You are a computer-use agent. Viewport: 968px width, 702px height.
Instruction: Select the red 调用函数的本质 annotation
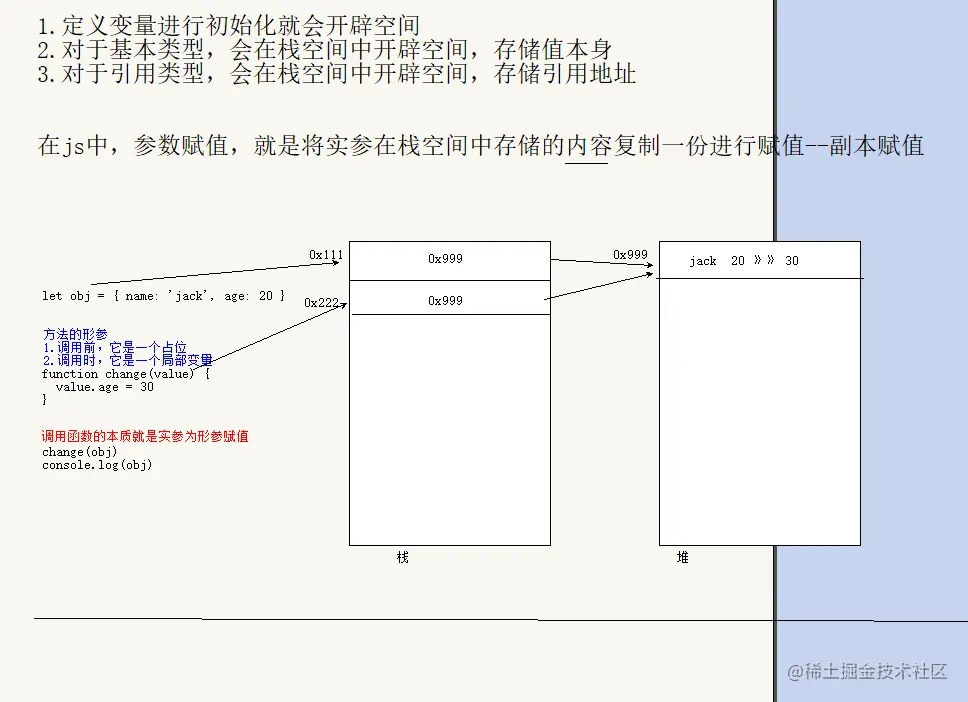coord(145,436)
